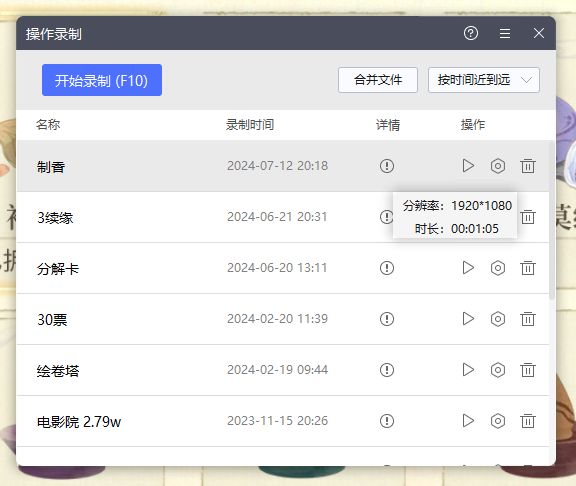576x486 pixels.
Task: Select the 3续缘 recording name
Action: [x=55, y=218]
